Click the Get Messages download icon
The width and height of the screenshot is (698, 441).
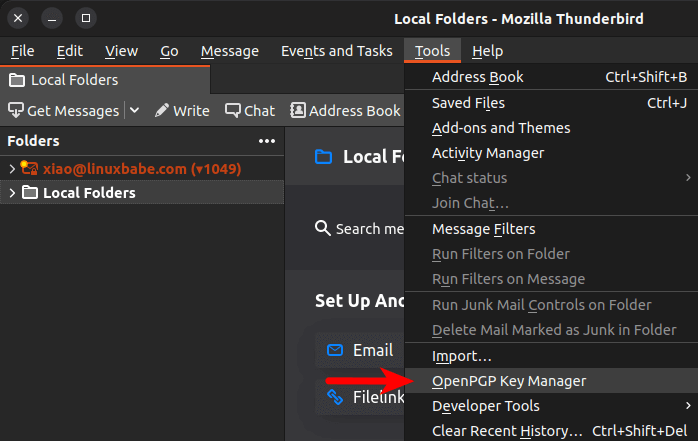tap(16, 111)
